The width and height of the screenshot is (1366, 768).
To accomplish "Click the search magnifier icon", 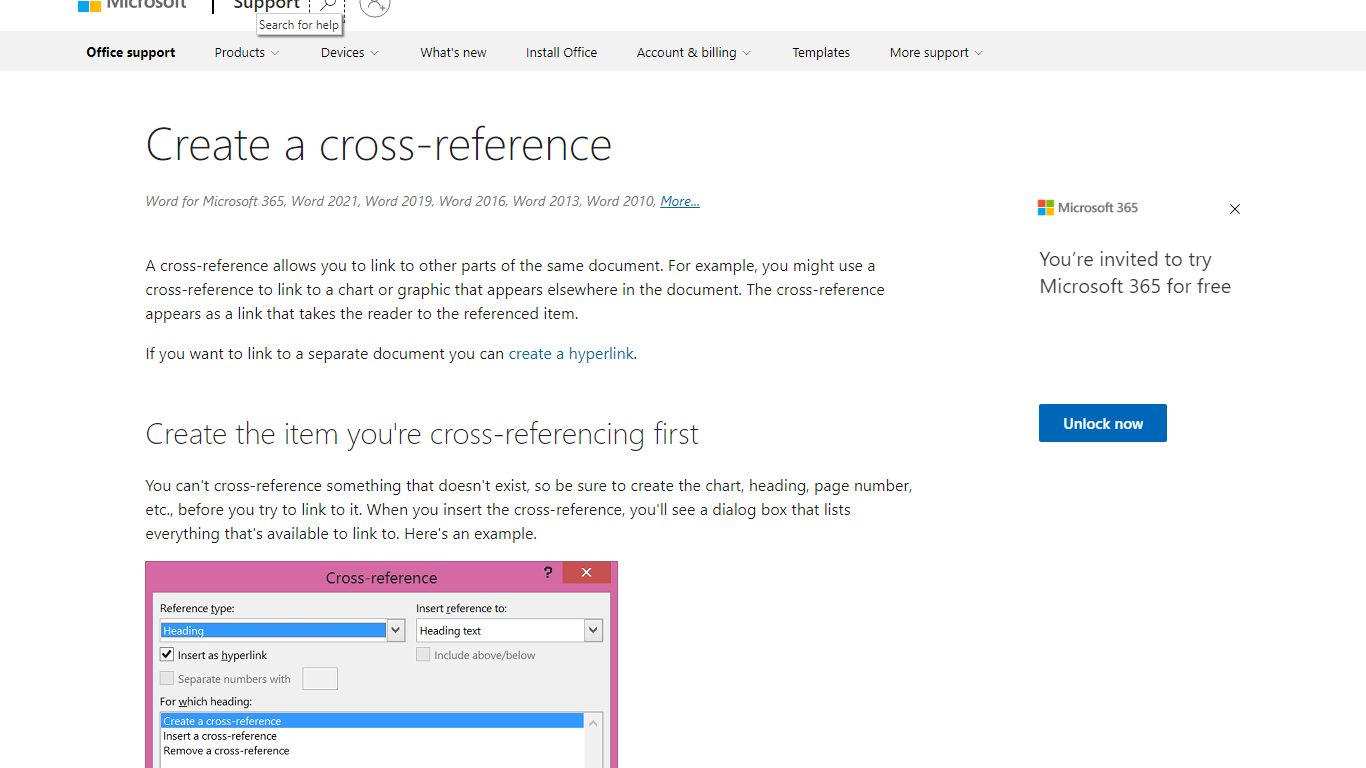I will pos(327,5).
